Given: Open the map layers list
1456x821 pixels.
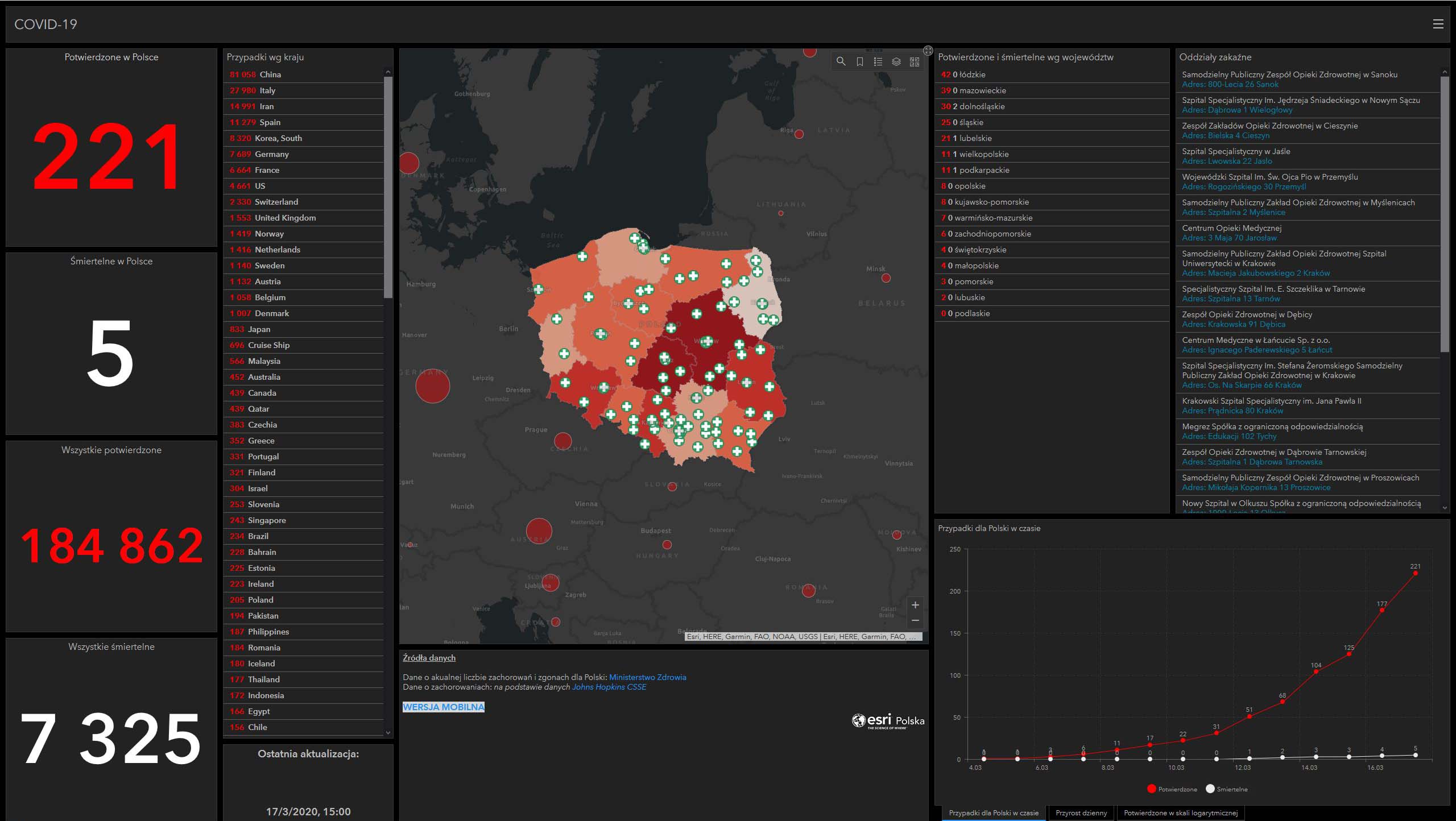Looking at the screenshot, I should [896, 61].
